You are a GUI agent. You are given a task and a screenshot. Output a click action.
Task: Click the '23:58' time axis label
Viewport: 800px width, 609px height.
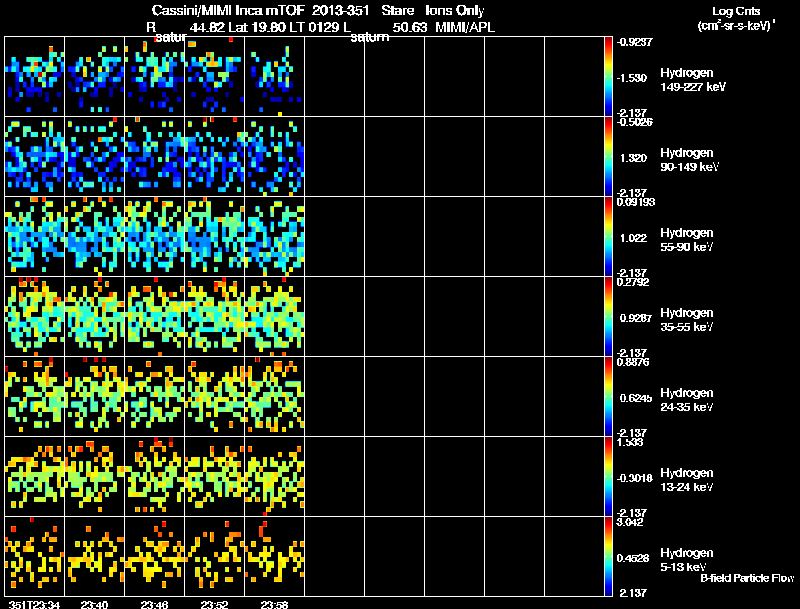tap(274, 604)
